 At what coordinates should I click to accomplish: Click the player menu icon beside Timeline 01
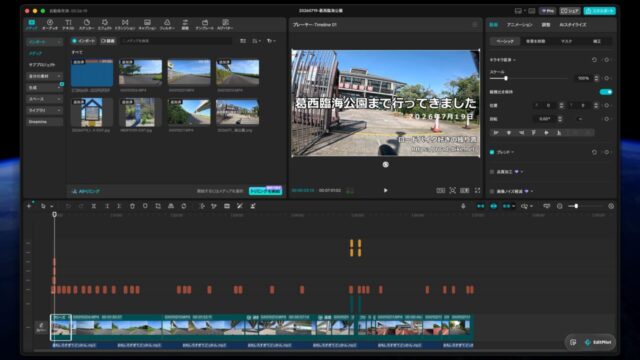[x=475, y=24]
